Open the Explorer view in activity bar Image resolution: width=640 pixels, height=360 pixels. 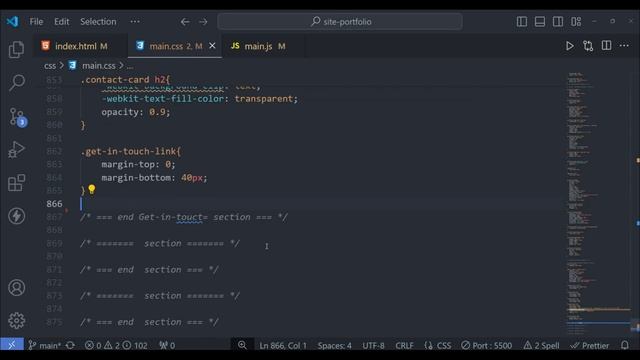(16, 49)
